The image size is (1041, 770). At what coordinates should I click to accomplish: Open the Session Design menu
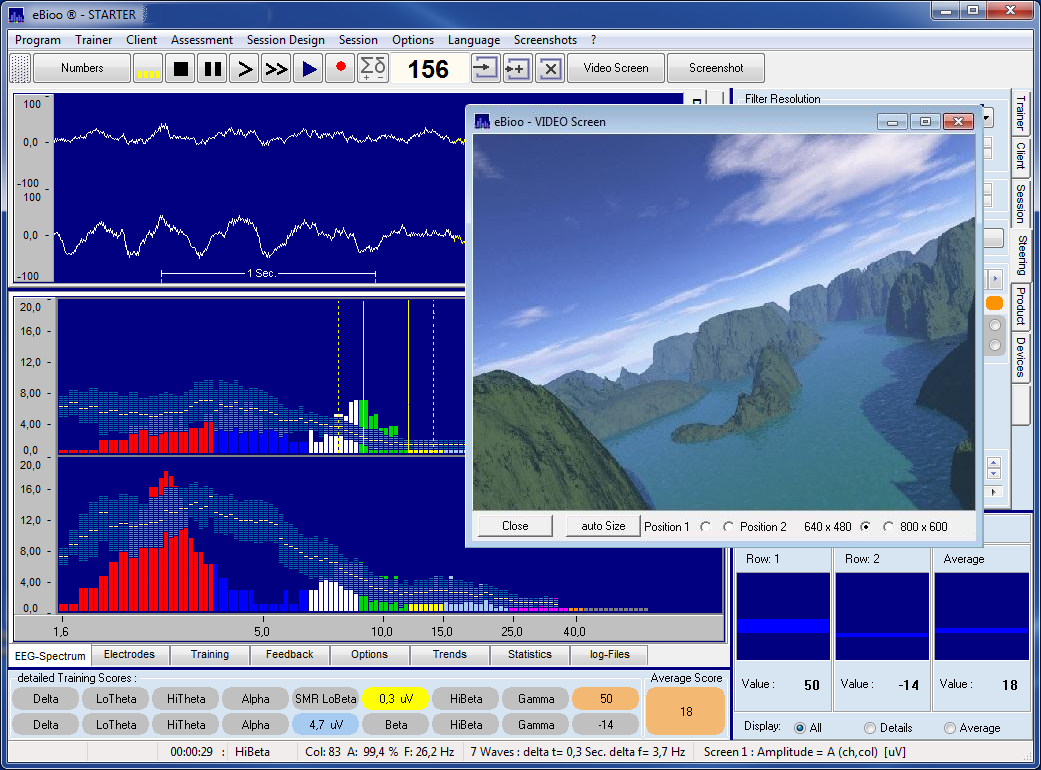click(285, 40)
